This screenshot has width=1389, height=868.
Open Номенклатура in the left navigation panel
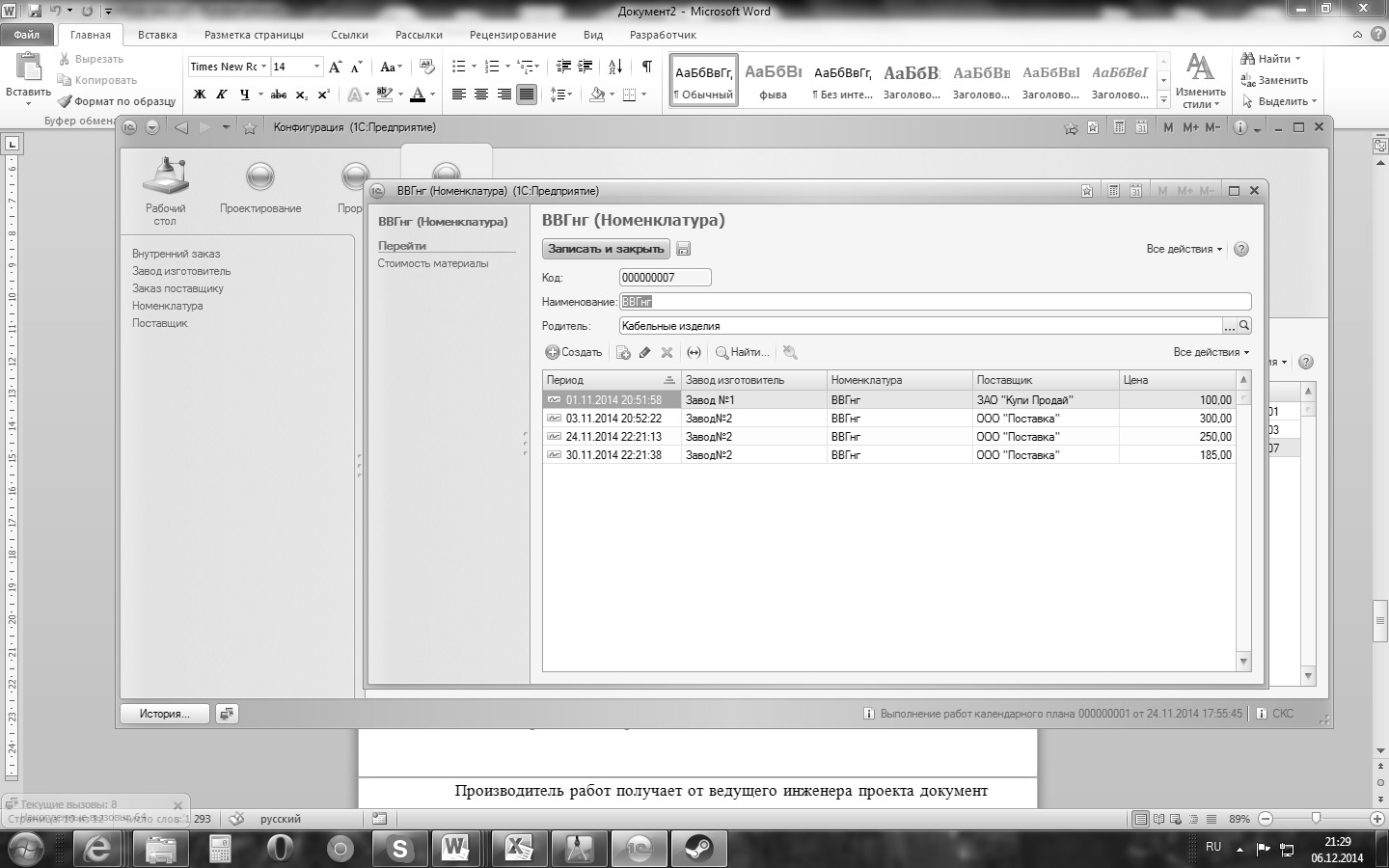tap(168, 306)
